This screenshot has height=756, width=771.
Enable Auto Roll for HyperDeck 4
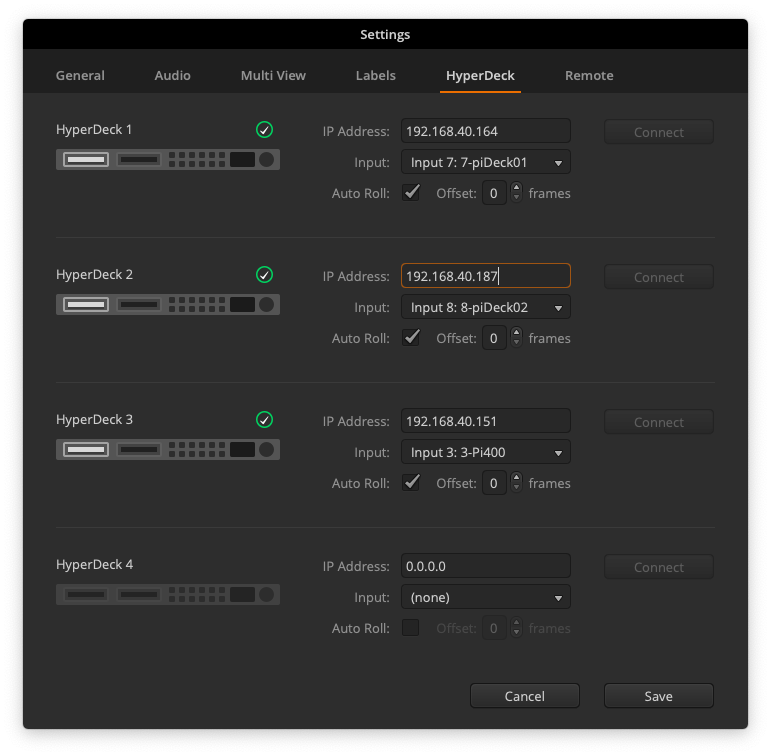[411, 628]
